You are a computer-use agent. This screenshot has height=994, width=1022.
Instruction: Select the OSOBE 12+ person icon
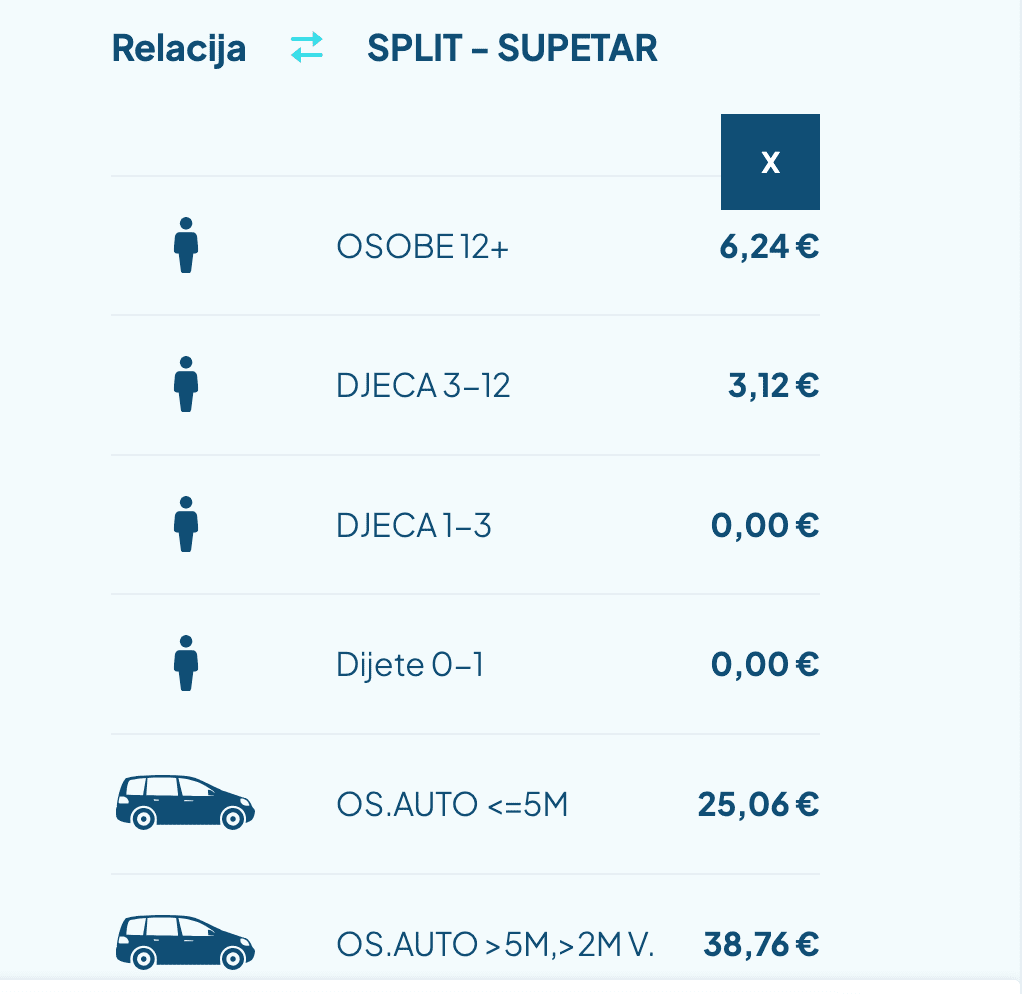click(186, 245)
